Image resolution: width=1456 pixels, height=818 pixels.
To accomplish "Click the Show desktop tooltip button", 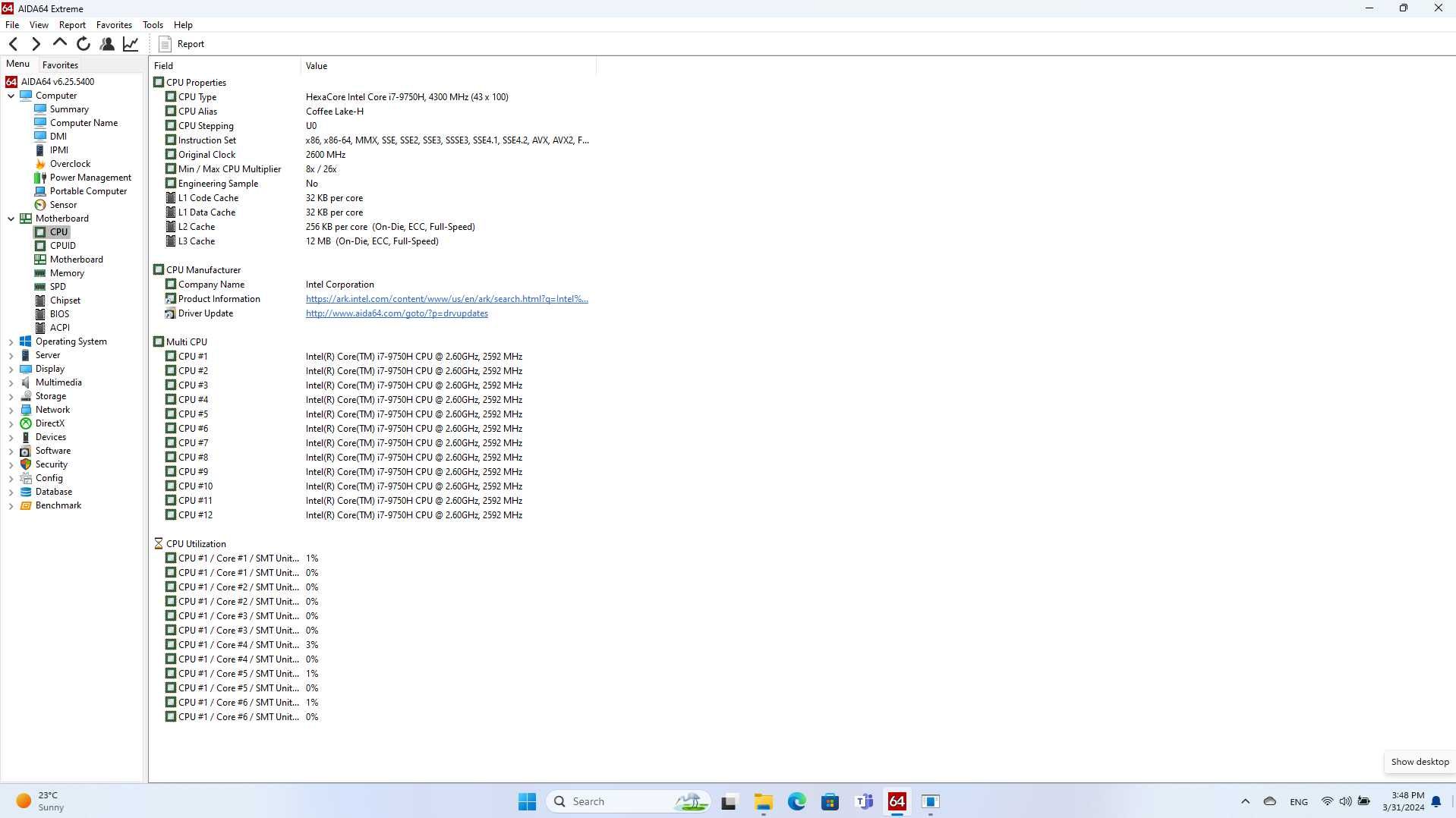I will click(x=1420, y=762).
